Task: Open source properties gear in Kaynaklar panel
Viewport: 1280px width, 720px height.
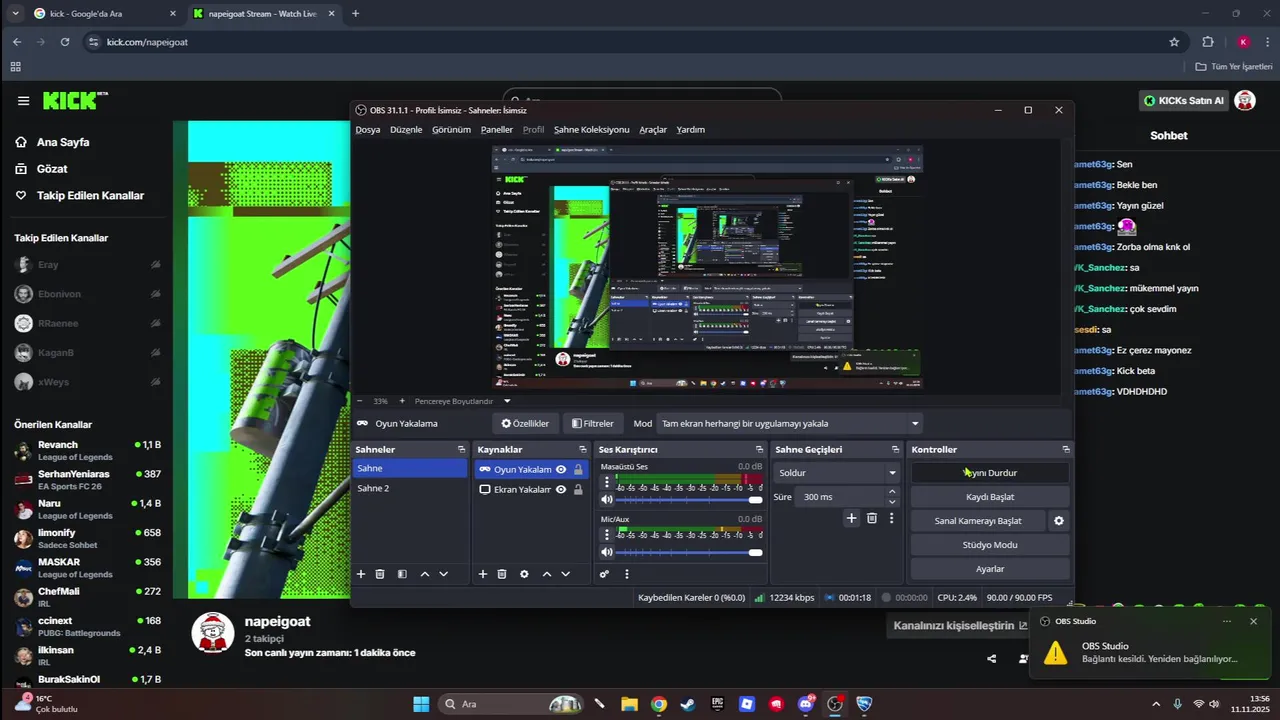Action: [x=524, y=574]
